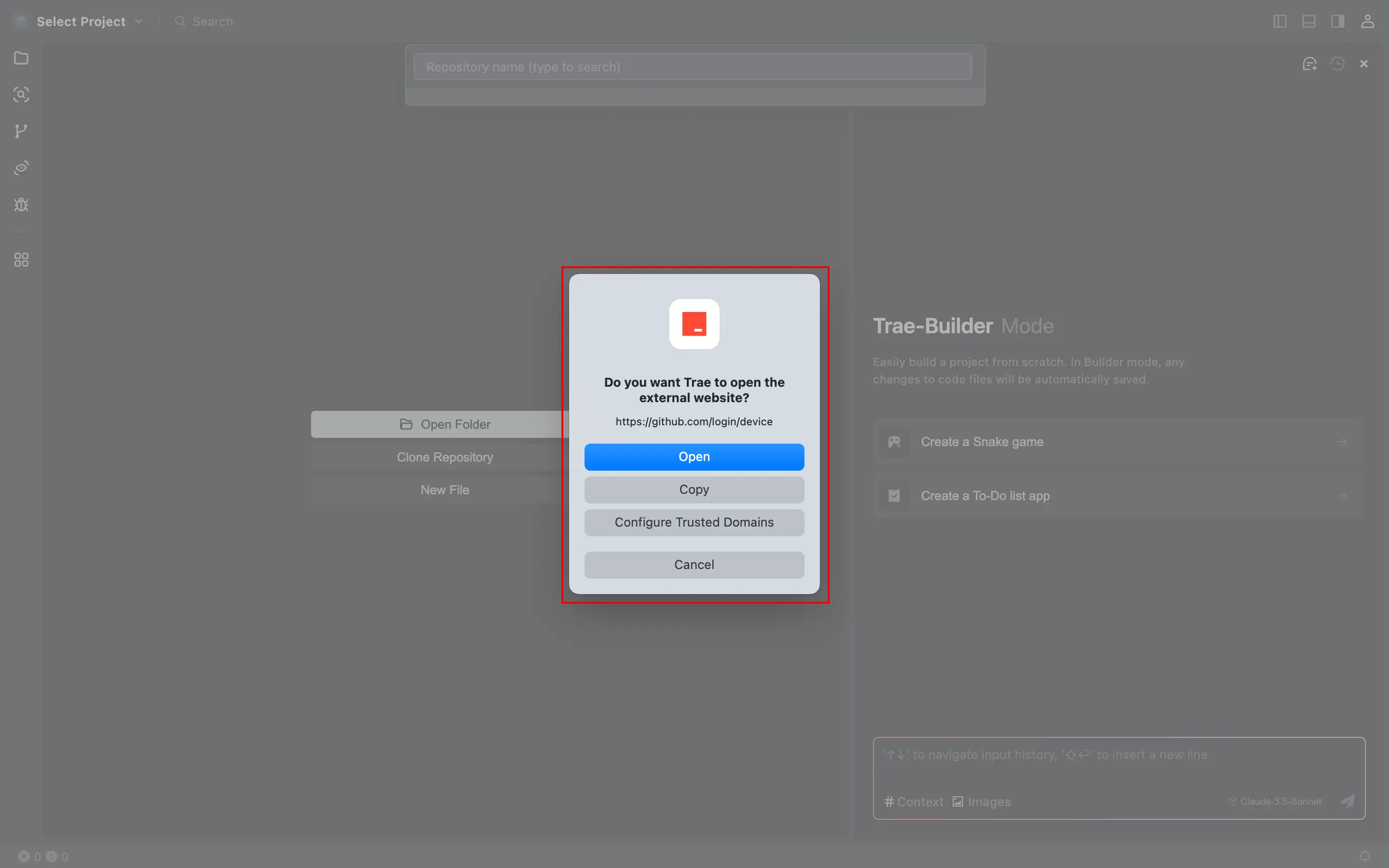This screenshot has height=868, width=1389.
Task: Click Copy to copy the GitHub URL
Action: 694,489
